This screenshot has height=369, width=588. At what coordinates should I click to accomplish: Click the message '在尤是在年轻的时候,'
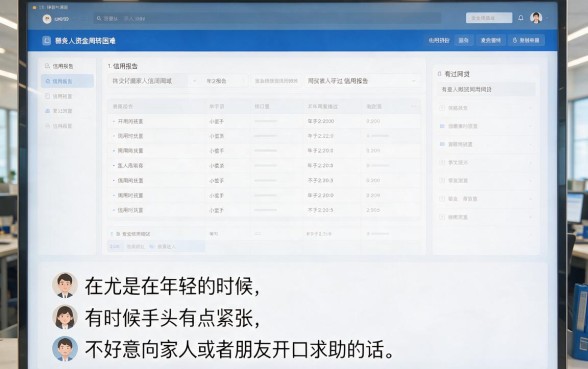172,286
